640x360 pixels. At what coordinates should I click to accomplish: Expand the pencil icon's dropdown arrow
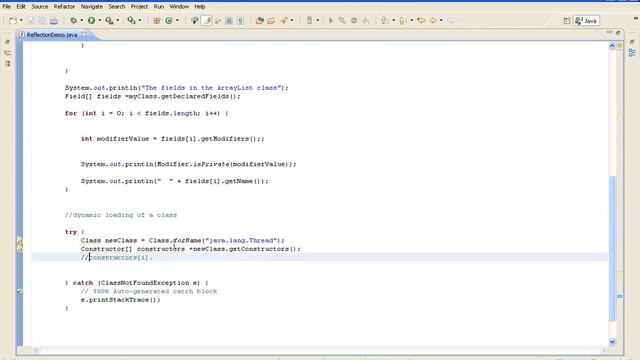click(x=292, y=20)
